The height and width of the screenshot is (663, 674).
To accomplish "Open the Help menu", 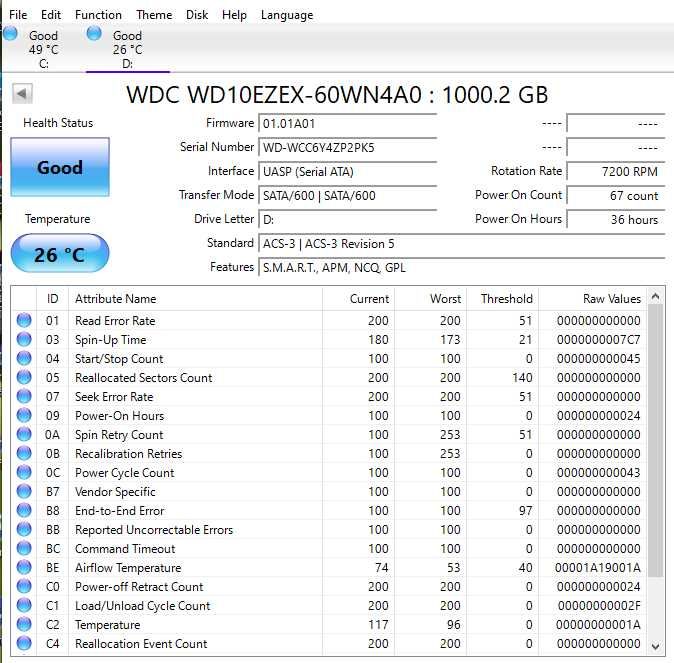I will tap(234, 15).
